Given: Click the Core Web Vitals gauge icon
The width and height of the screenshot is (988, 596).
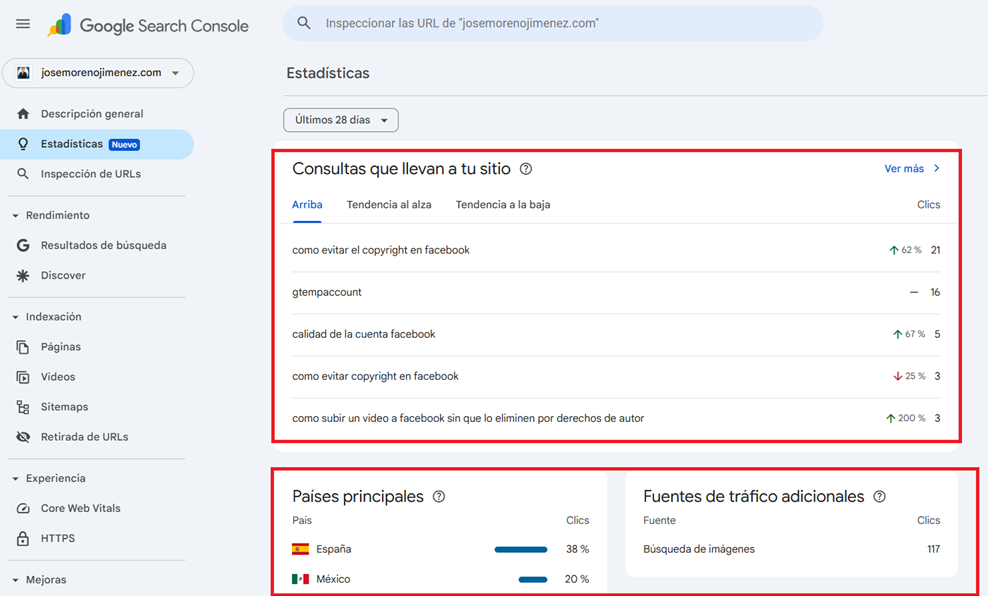Looking at the screenshot, I should [x=23, y=508].
